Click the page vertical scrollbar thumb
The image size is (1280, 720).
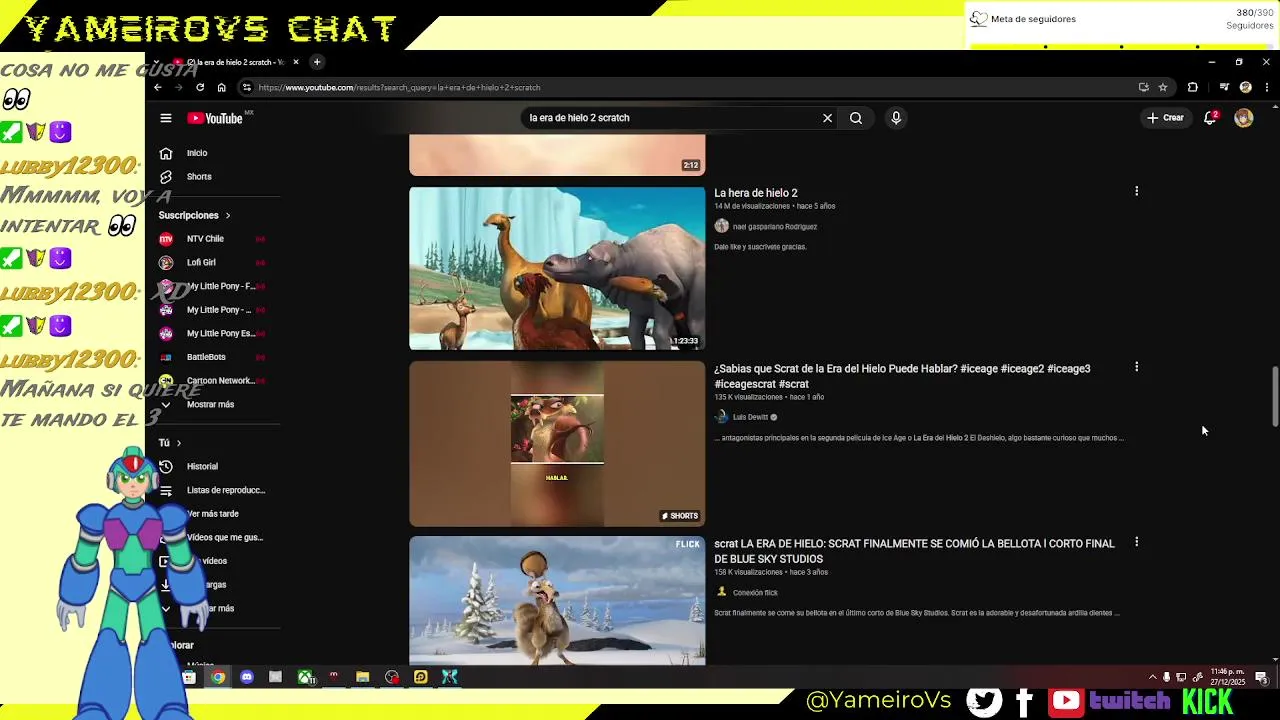click(x=1275, y=396)
